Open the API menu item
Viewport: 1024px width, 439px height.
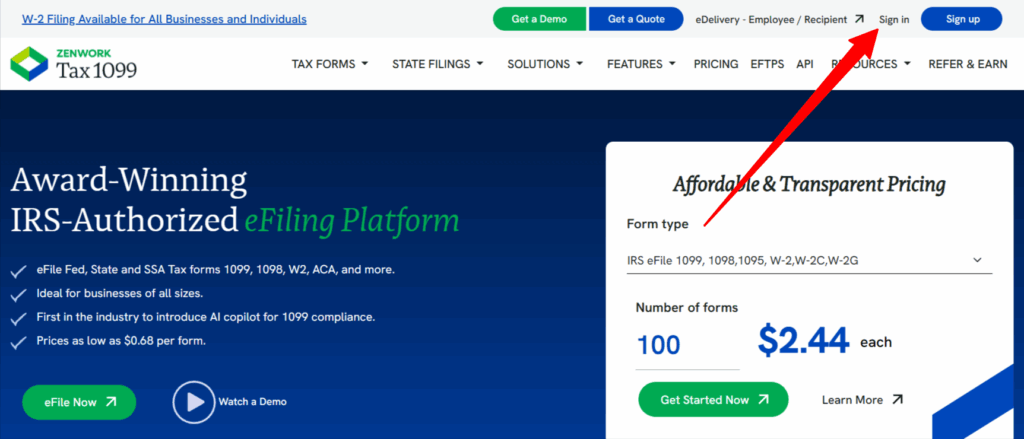(805, 64)
